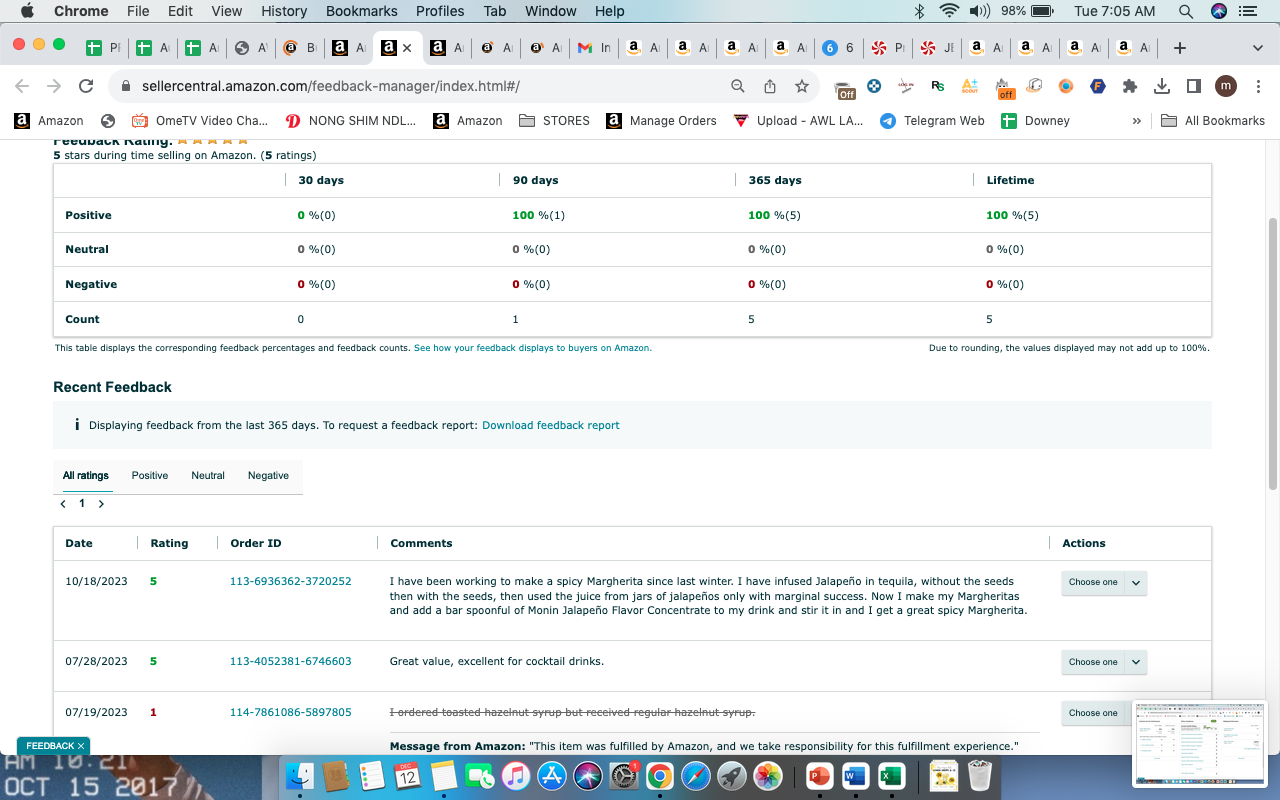
Task: Open the STORES bookmark folder
Action: (554, 121)
